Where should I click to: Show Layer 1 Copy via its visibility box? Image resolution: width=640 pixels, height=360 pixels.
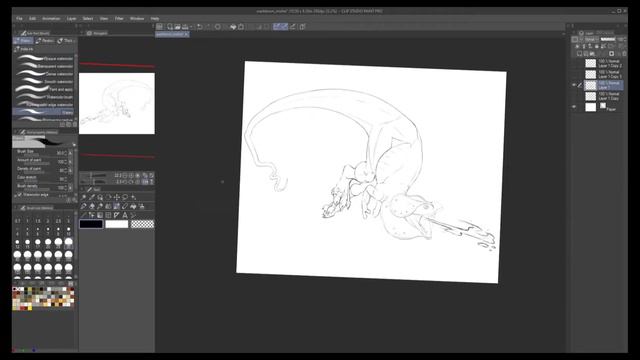click(574, 96)
